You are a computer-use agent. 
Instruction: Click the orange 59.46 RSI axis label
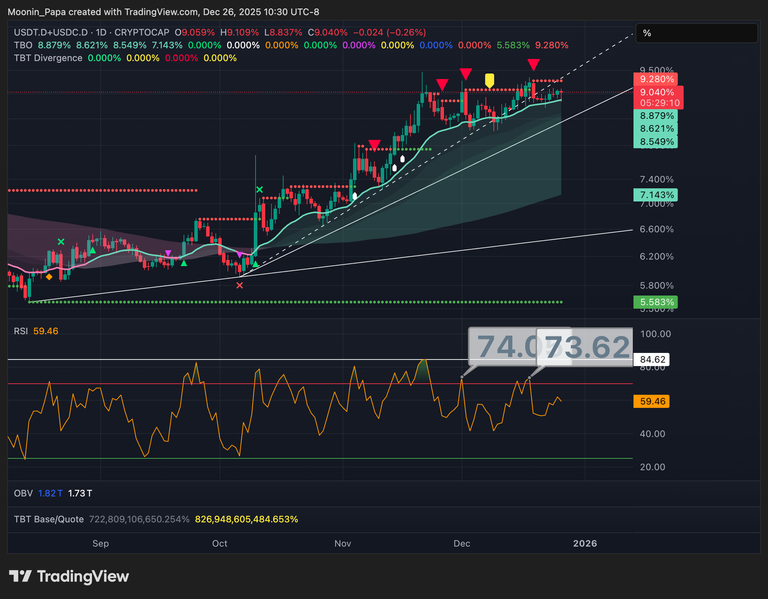651,401
